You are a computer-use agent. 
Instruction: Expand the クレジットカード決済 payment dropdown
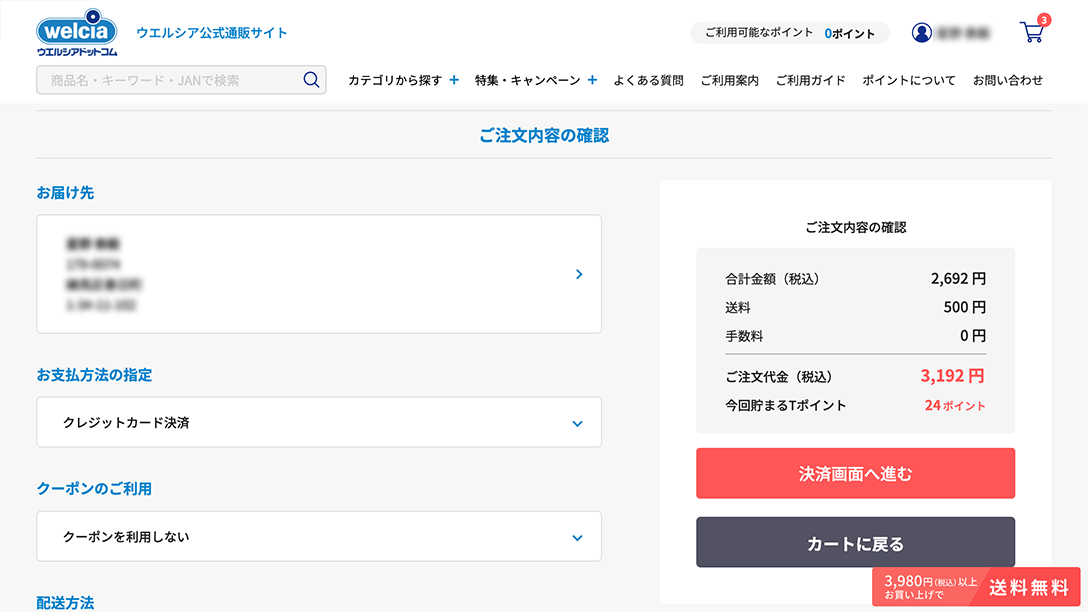point(576,423)
